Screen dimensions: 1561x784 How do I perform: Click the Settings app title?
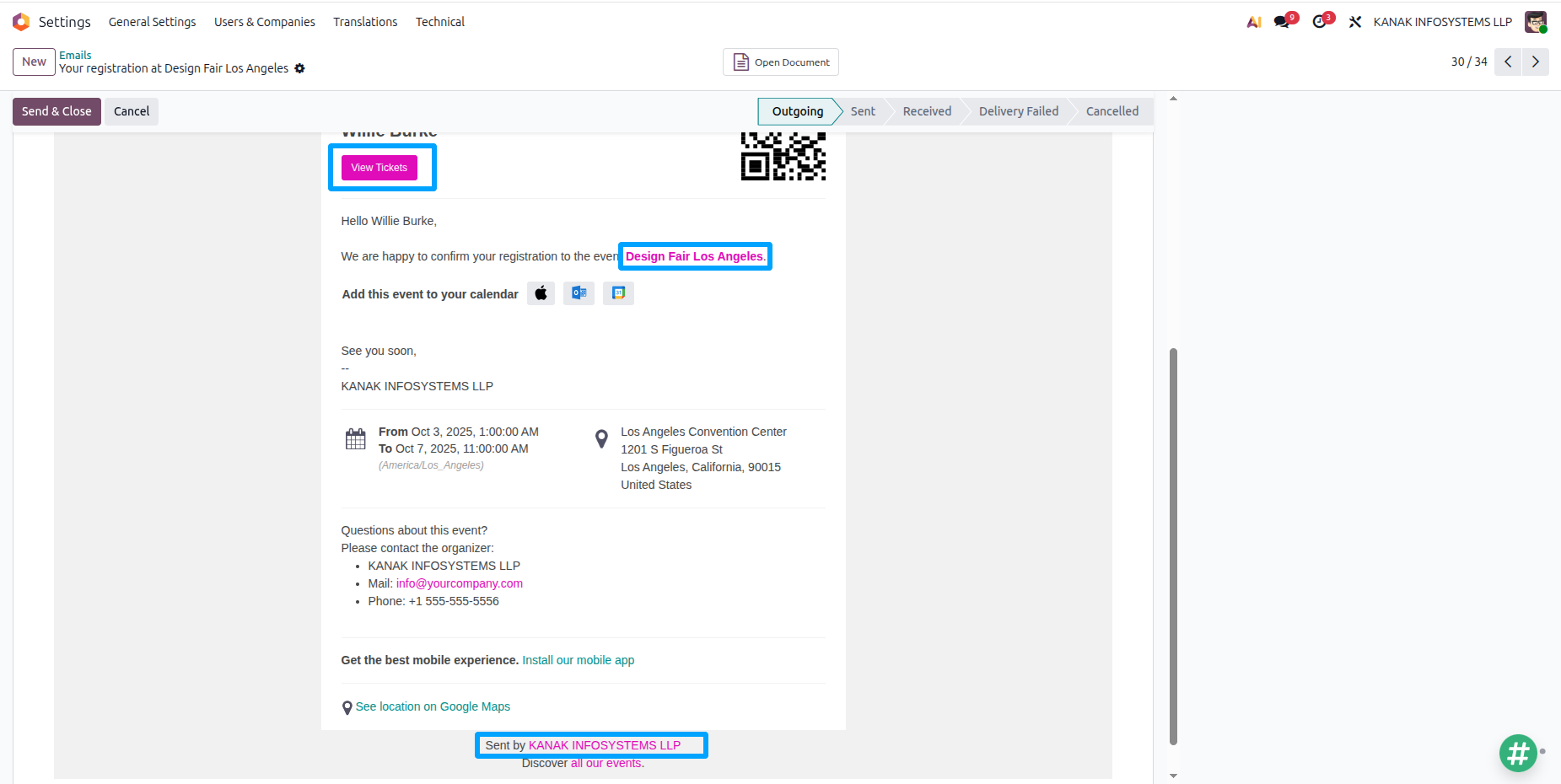point(65,22)
